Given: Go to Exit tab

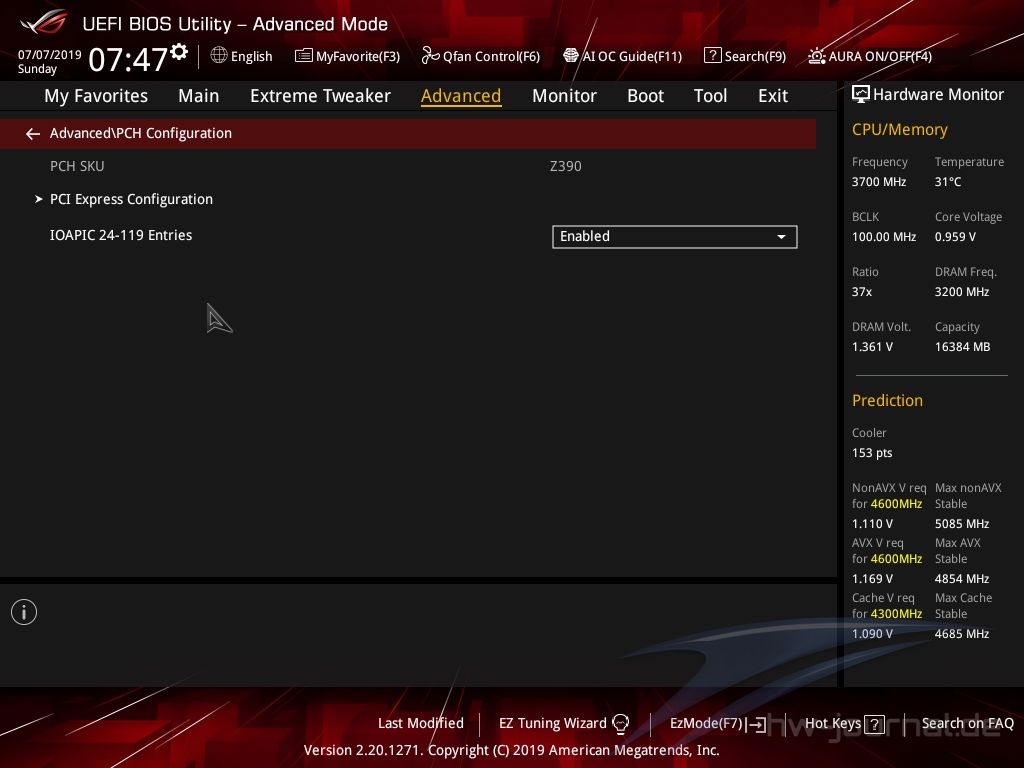Looking at the screenshot, I should [773, 96].
